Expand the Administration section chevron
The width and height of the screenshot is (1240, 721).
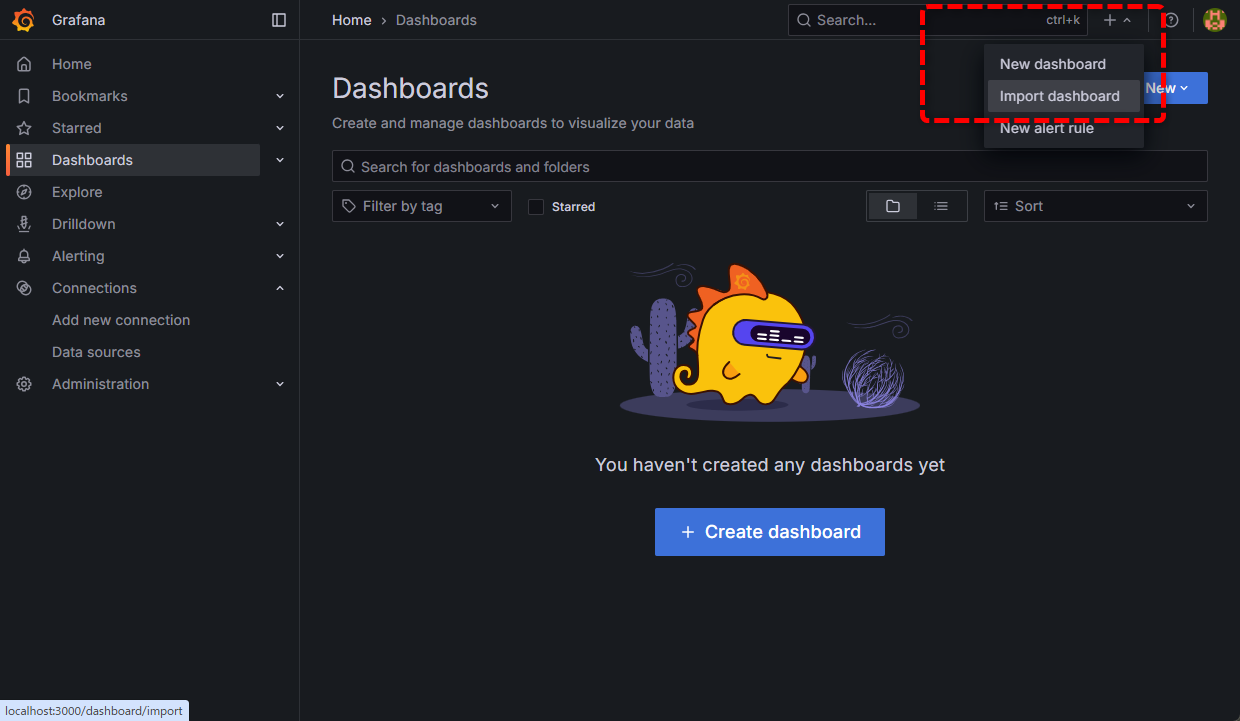(x=280, y=384)
